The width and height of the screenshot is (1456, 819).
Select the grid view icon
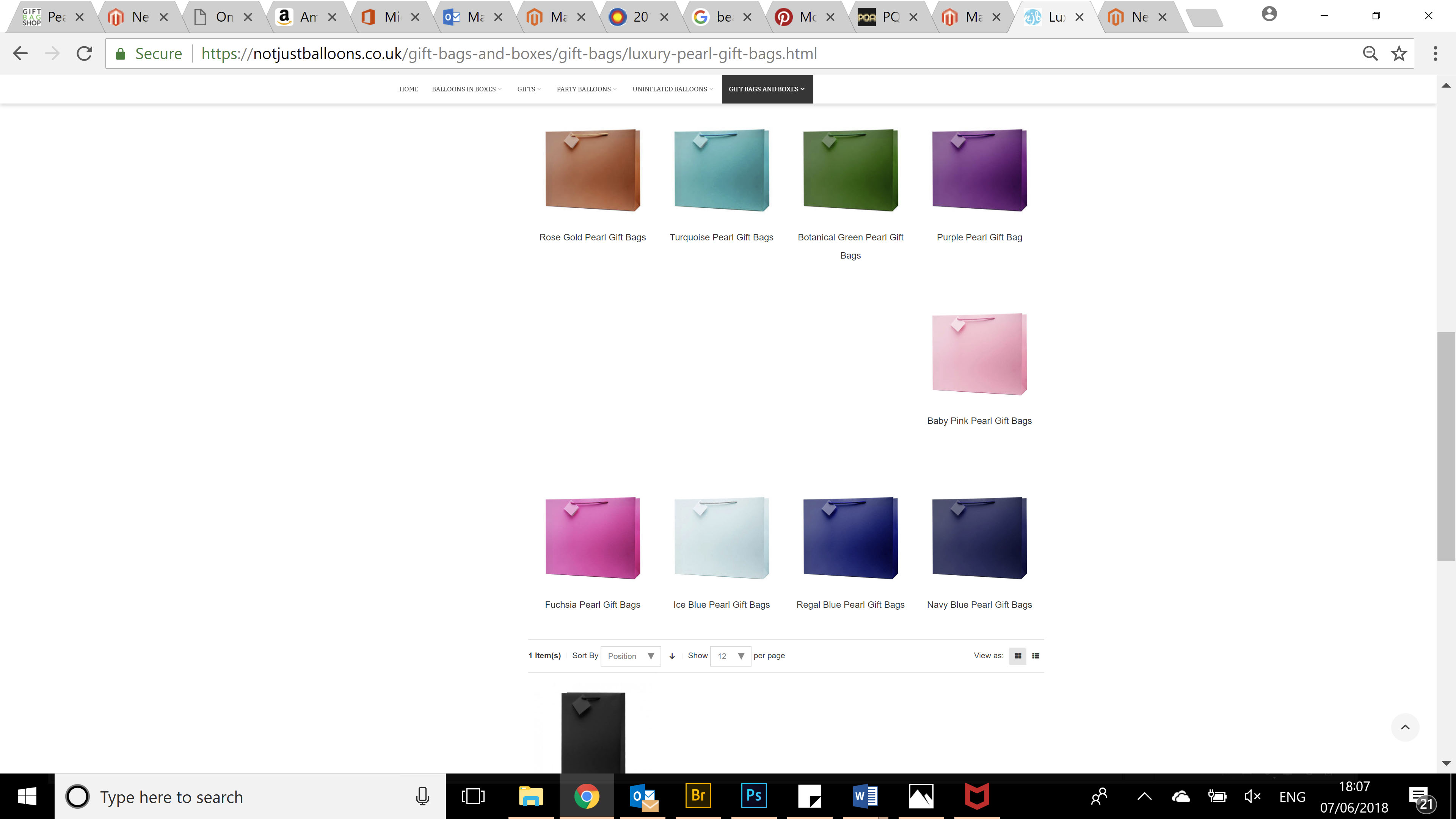point(1017,656)
